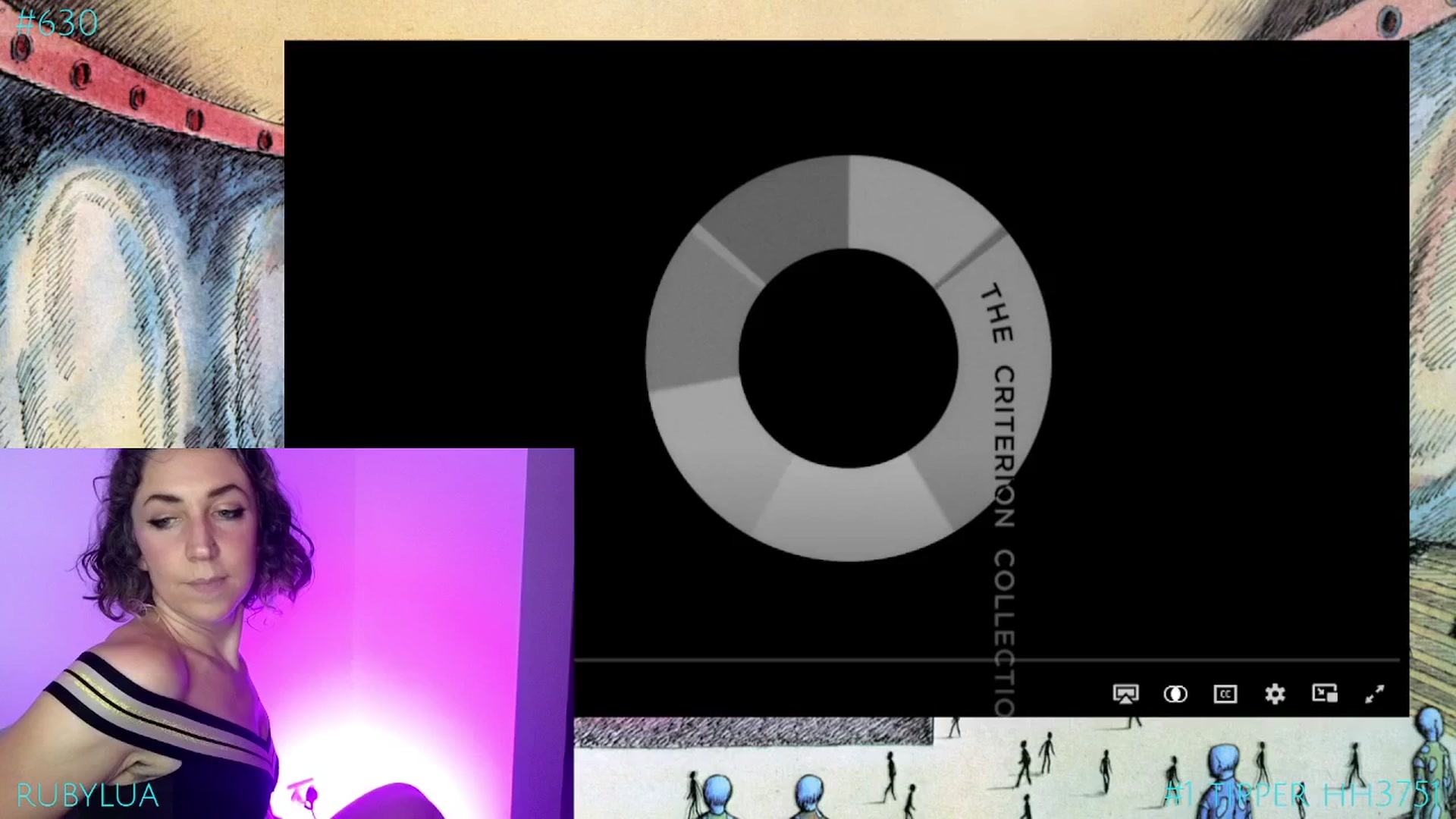Click the webcam feed overlay

tap(287, 633)
